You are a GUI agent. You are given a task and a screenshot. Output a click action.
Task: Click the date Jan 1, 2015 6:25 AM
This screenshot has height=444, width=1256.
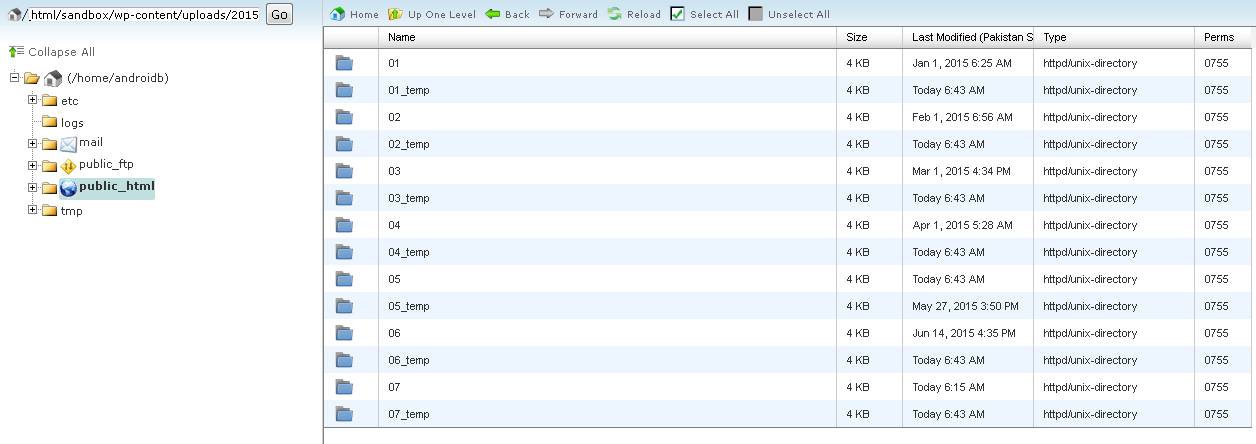962,63
